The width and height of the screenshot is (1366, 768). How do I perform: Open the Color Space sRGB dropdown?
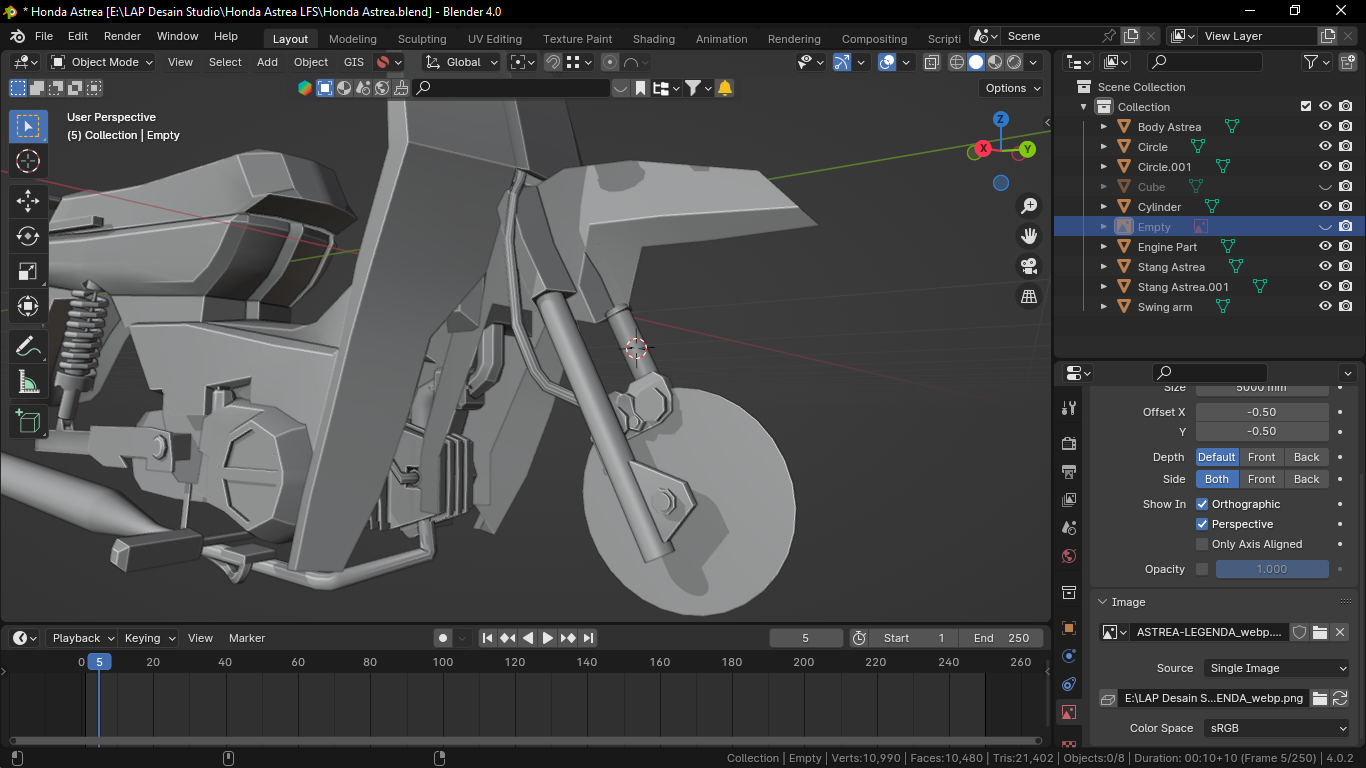(1276, 728)
